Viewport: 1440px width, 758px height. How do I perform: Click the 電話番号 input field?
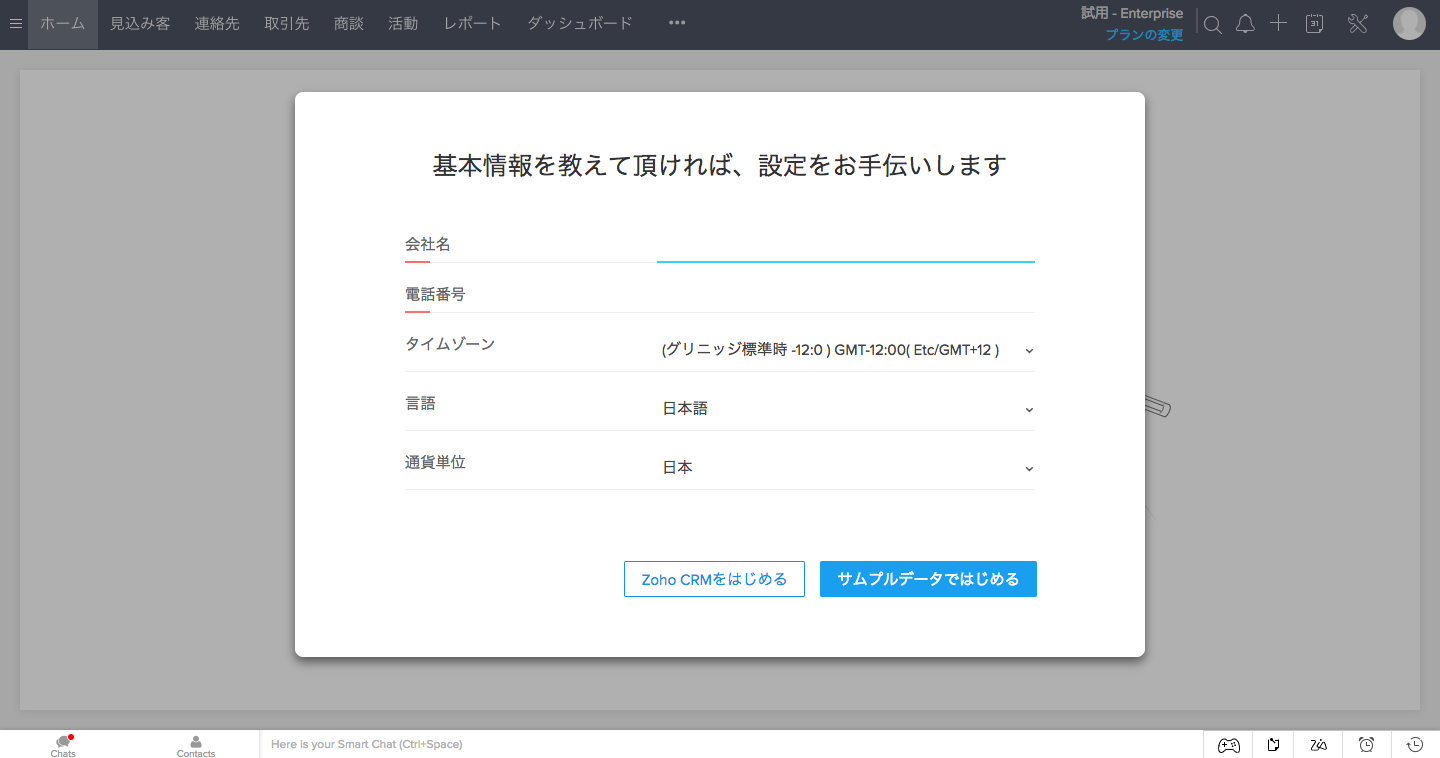click(845, 296)
